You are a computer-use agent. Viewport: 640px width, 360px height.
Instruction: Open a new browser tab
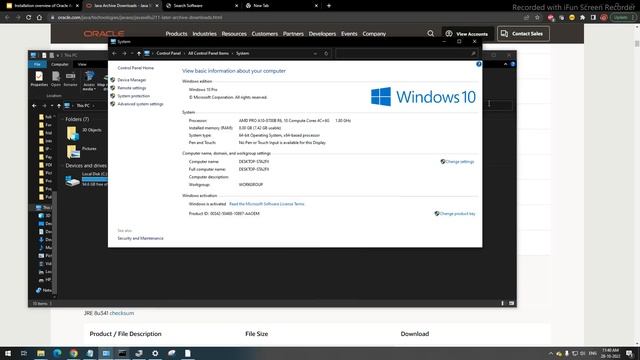point(329,6)
